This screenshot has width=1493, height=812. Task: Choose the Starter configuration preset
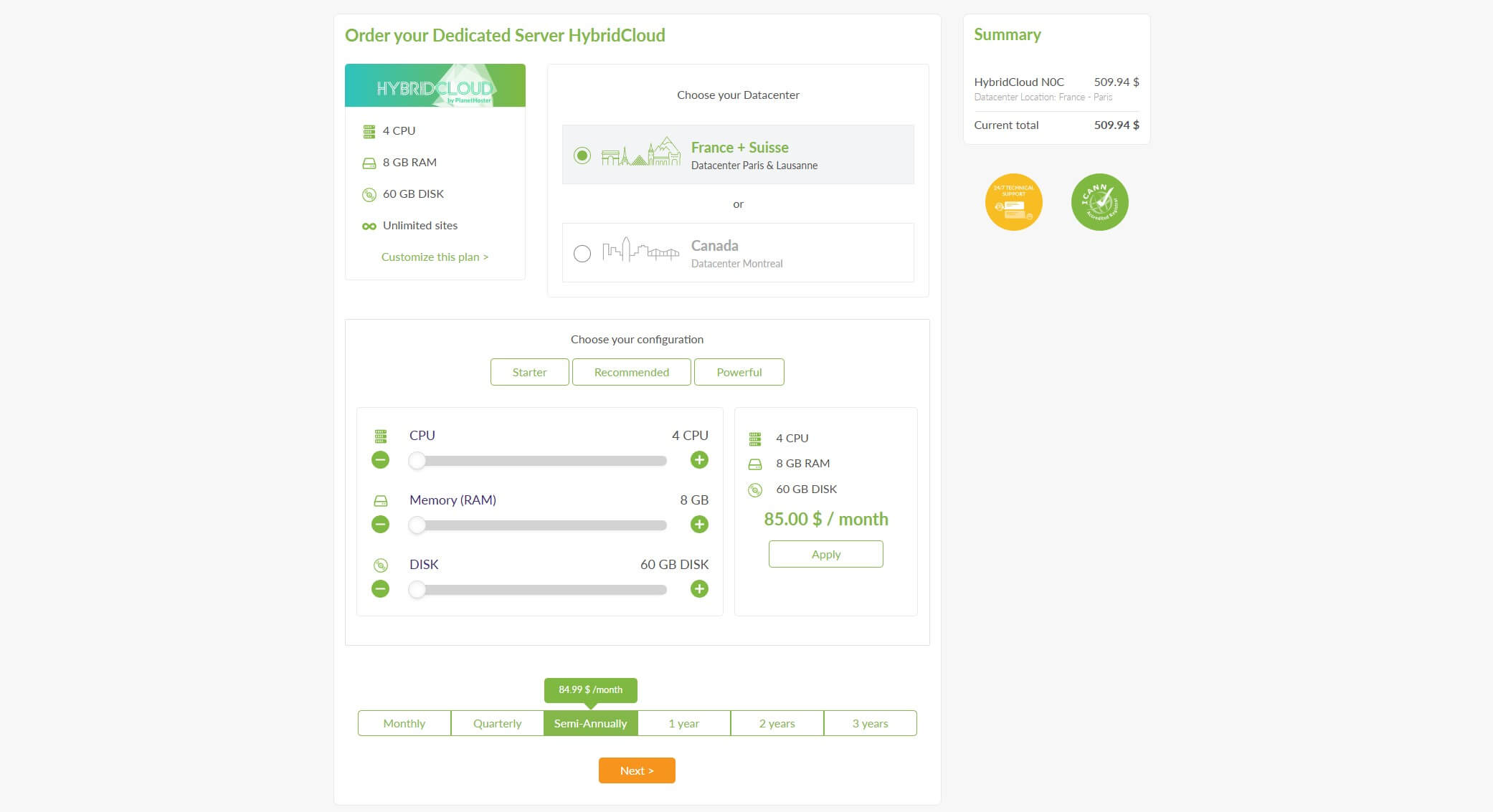[529, 372]
